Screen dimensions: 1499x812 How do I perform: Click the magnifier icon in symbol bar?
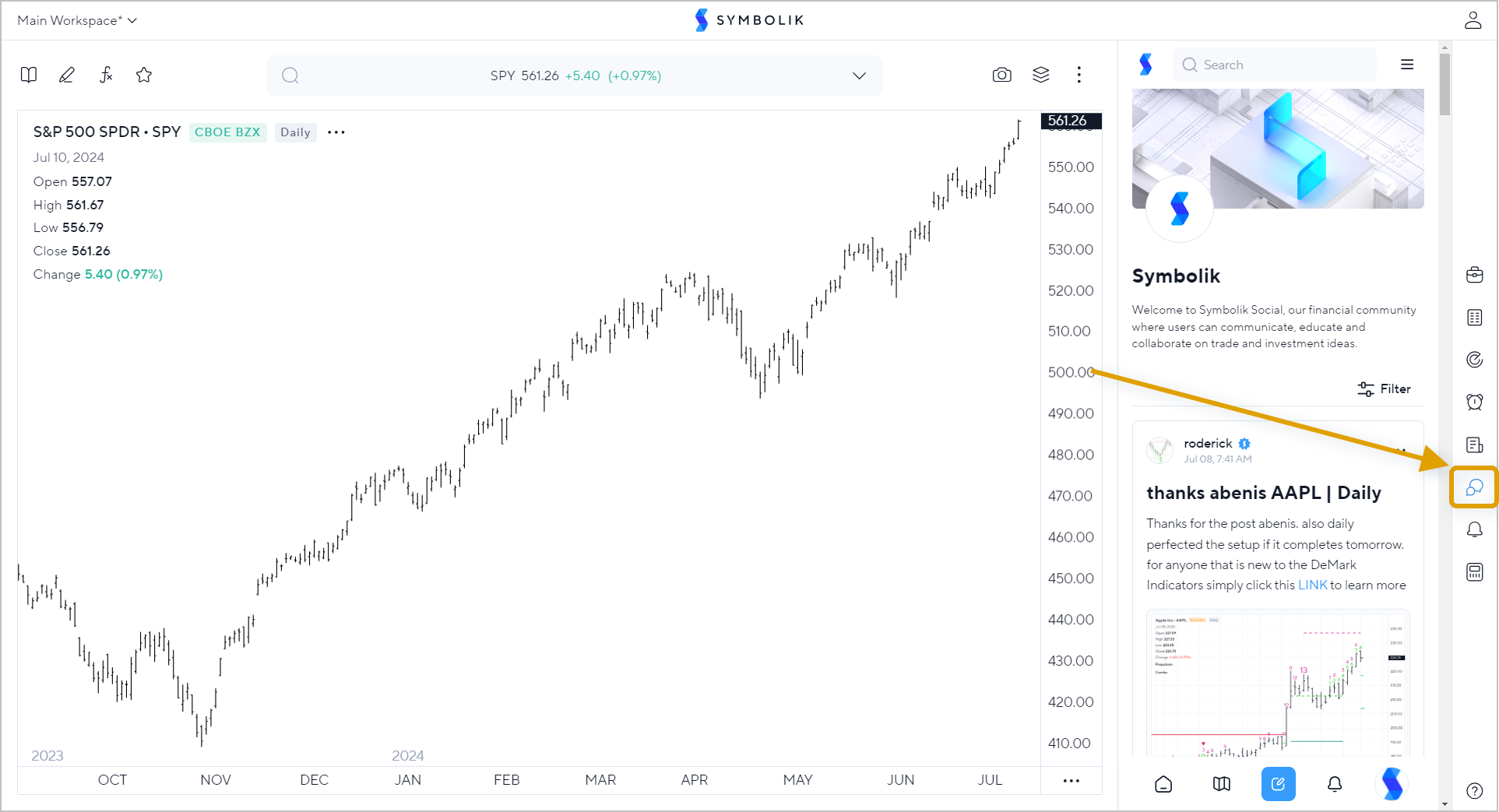[290, 76]
